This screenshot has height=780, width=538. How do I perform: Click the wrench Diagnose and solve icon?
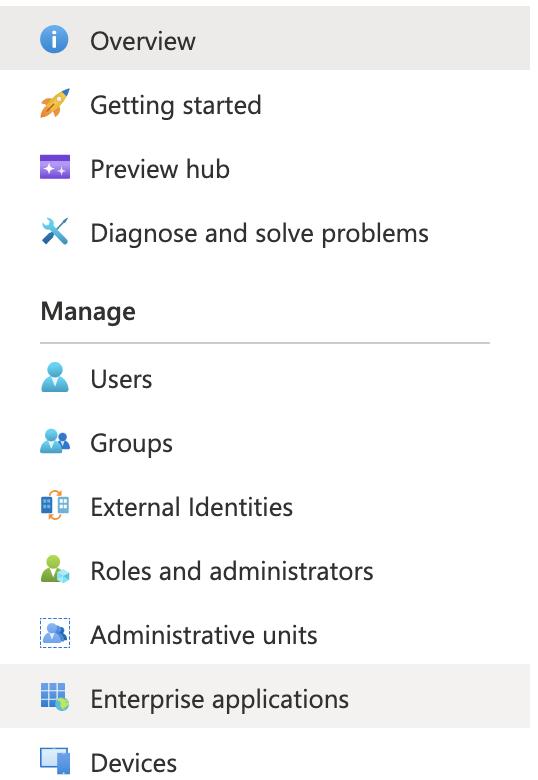(x=55, y=231)
